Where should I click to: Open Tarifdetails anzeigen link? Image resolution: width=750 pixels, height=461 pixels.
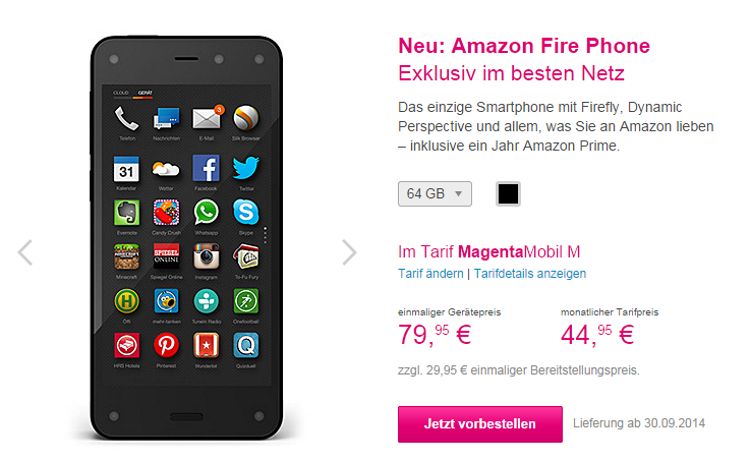530,274
